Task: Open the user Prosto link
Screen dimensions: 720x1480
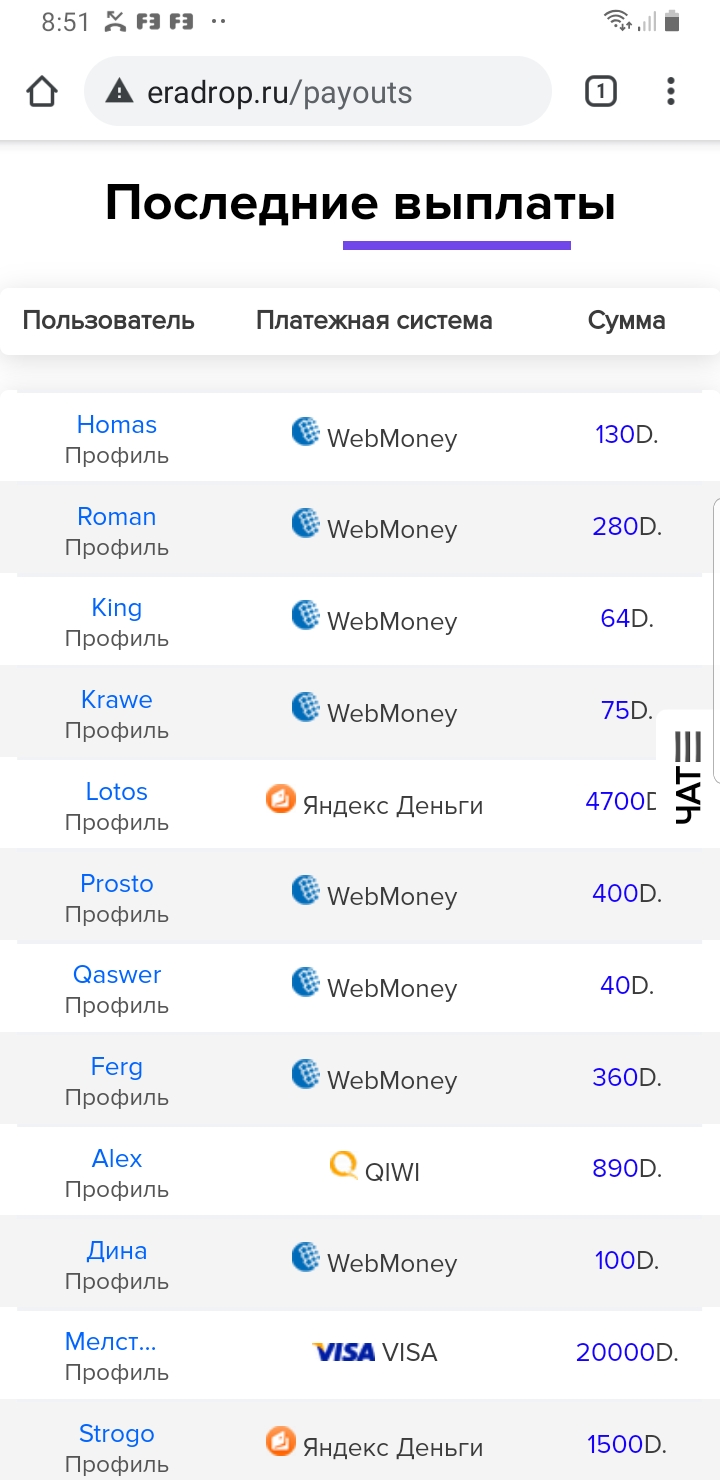Action: point(117,884)
